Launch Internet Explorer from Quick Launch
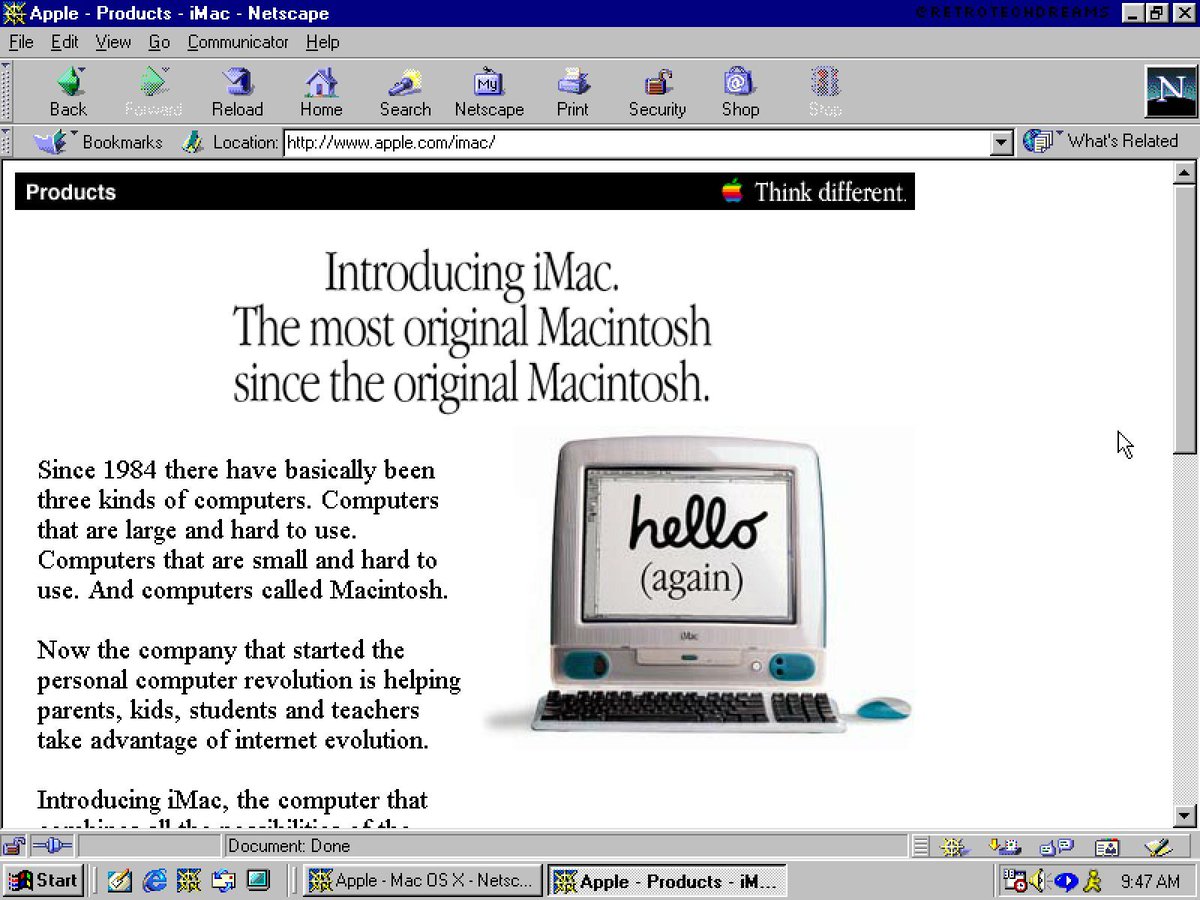This screenshot has width=1200, height=900. 154,881
